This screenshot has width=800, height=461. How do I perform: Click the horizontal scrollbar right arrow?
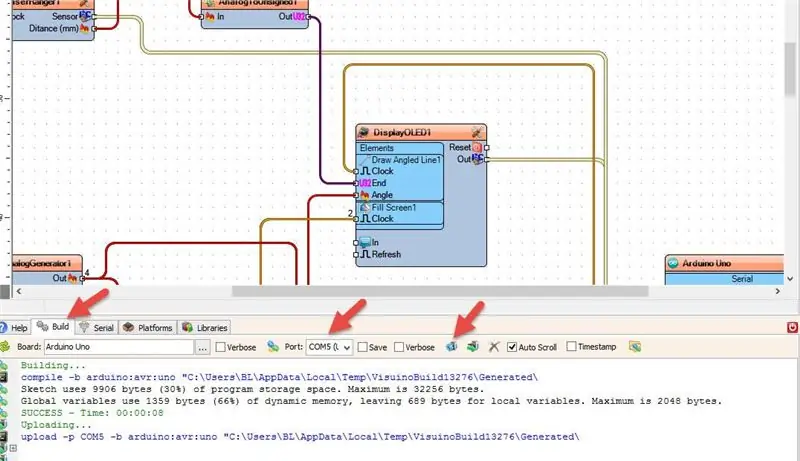778,291
